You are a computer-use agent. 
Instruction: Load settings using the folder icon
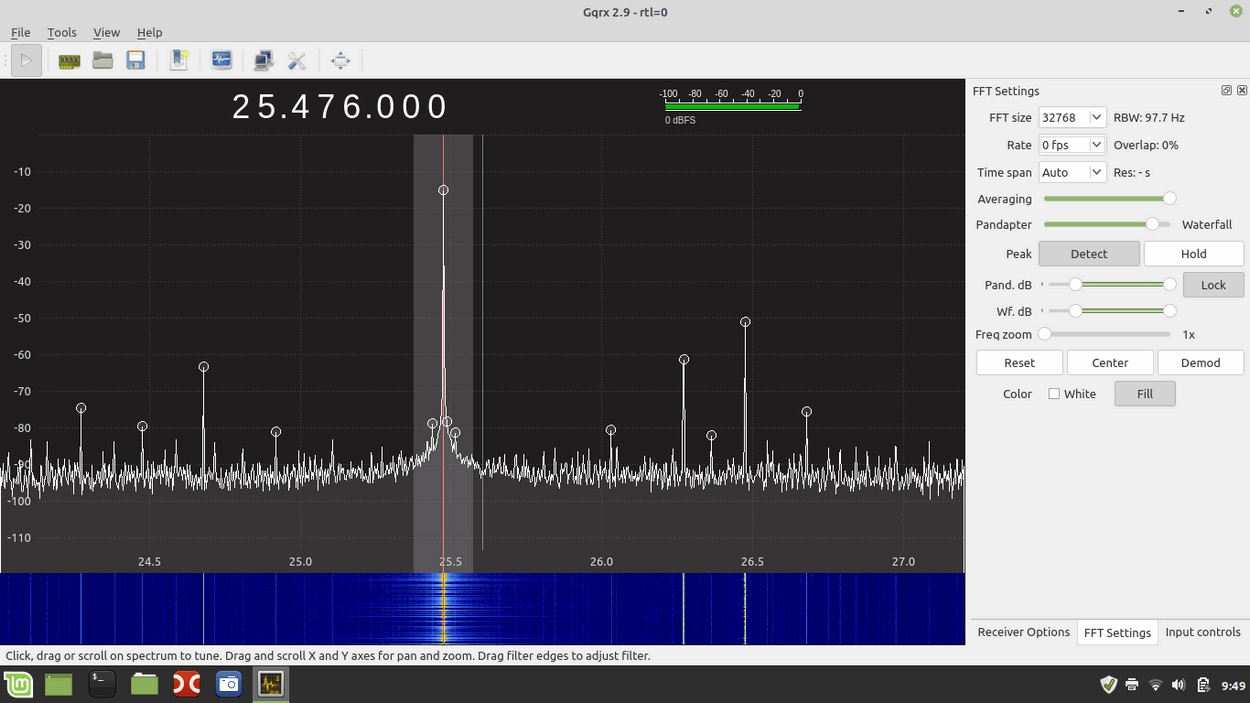[103, 60]
